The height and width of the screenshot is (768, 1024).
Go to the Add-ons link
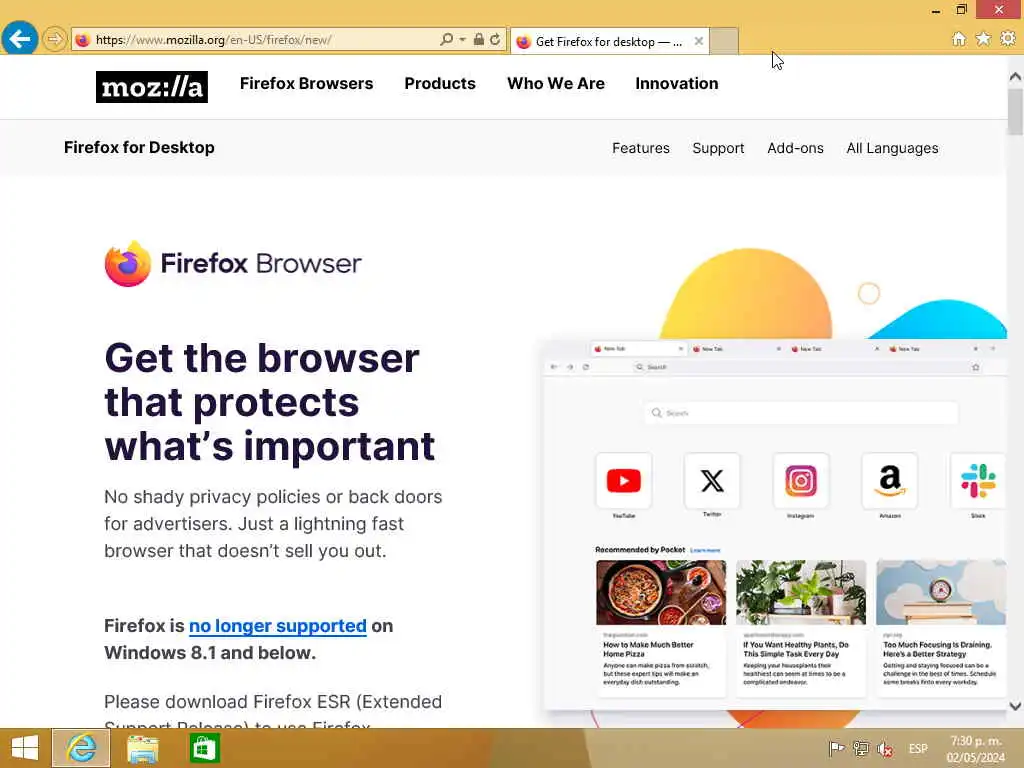[795, 148]
